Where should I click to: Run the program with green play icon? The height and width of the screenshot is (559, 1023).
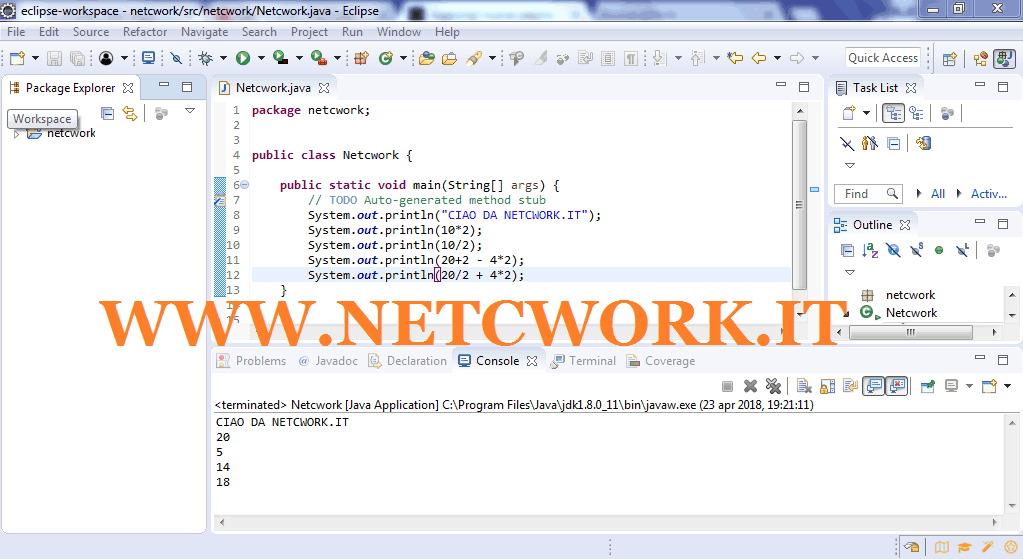click(243, 58)
